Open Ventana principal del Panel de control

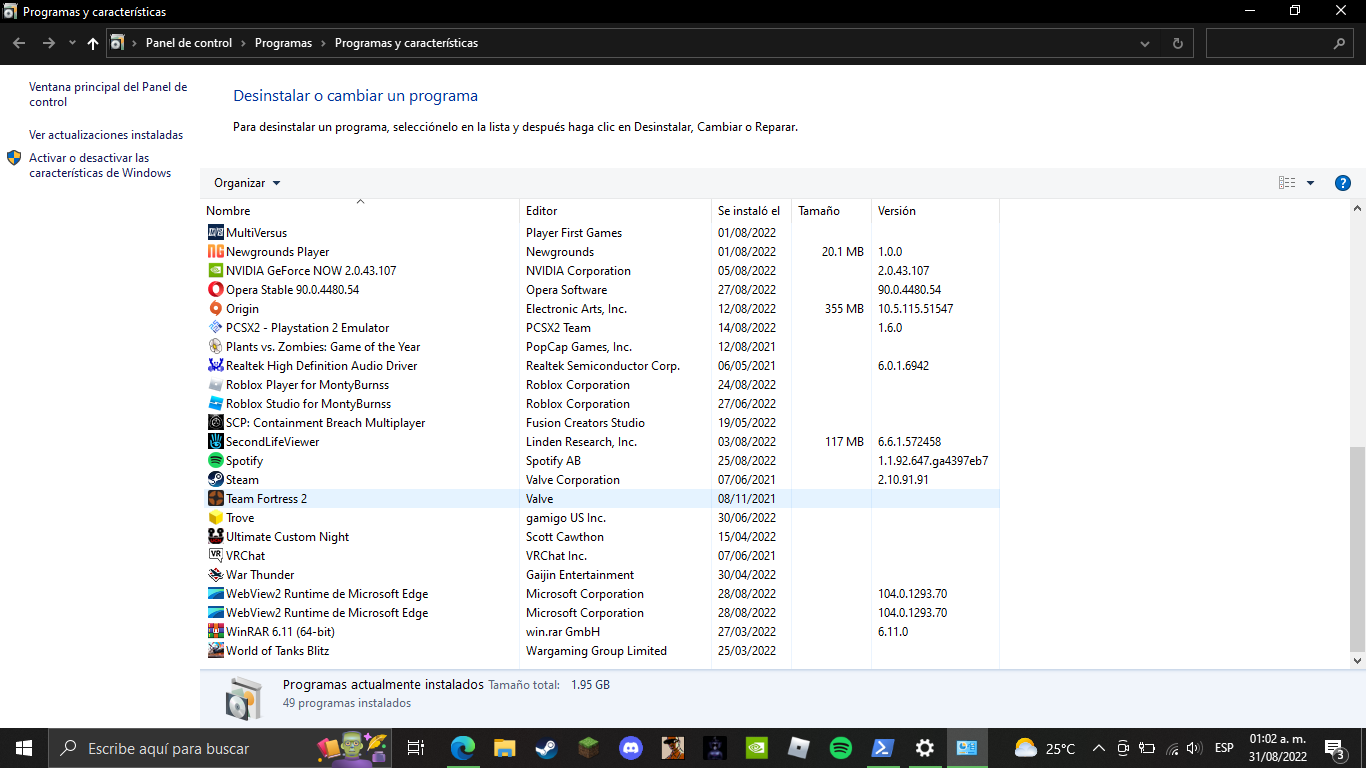[108, 94]
